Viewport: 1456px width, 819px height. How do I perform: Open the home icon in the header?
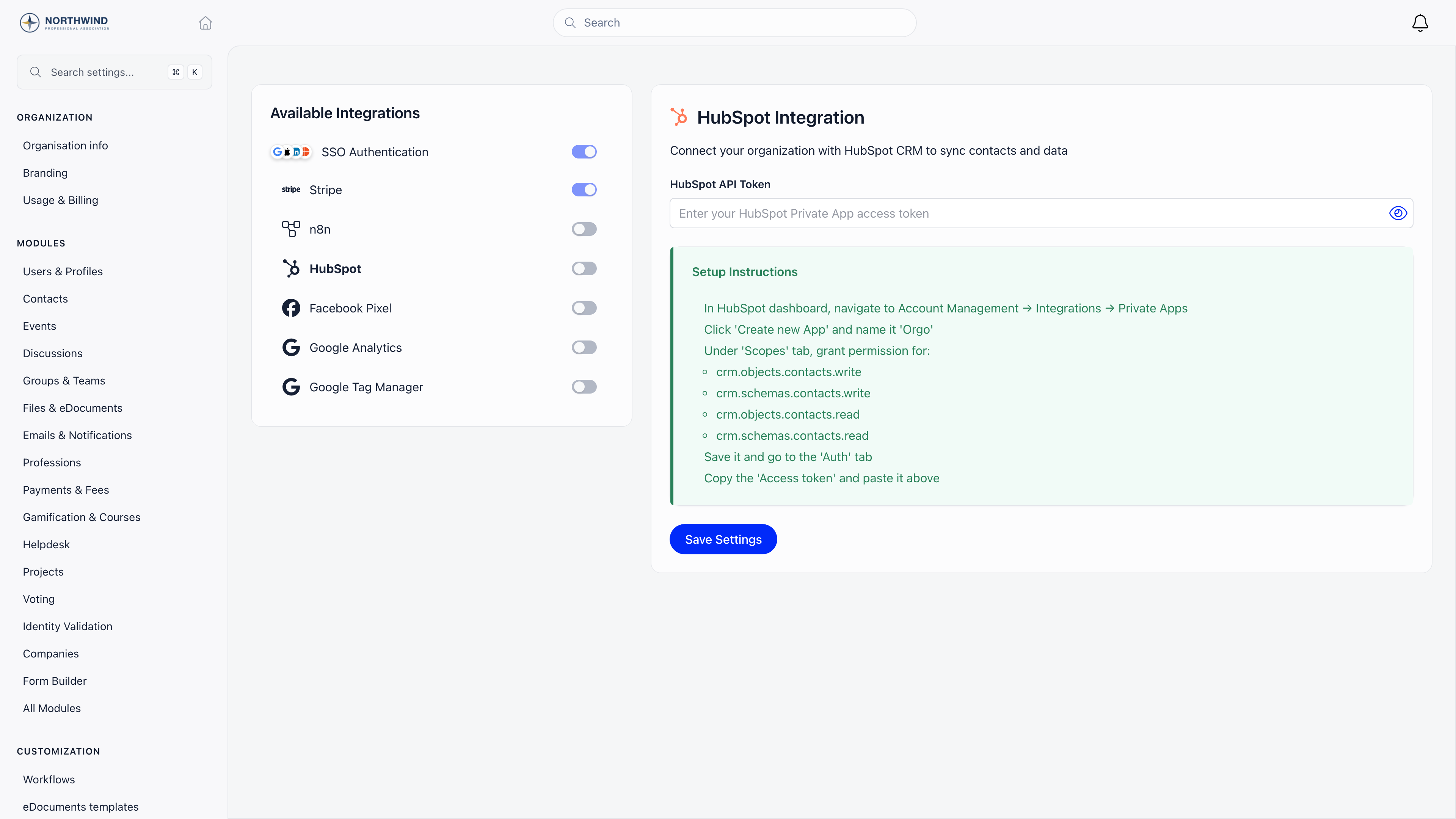pyautogui.click(x=205, y=23)
